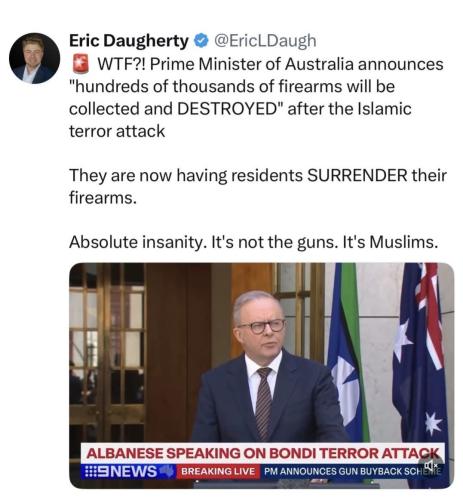Click the 'Absolute insanity' sentence in tweet
Viewport: 463px width, 500px height.
pos(253,242)
